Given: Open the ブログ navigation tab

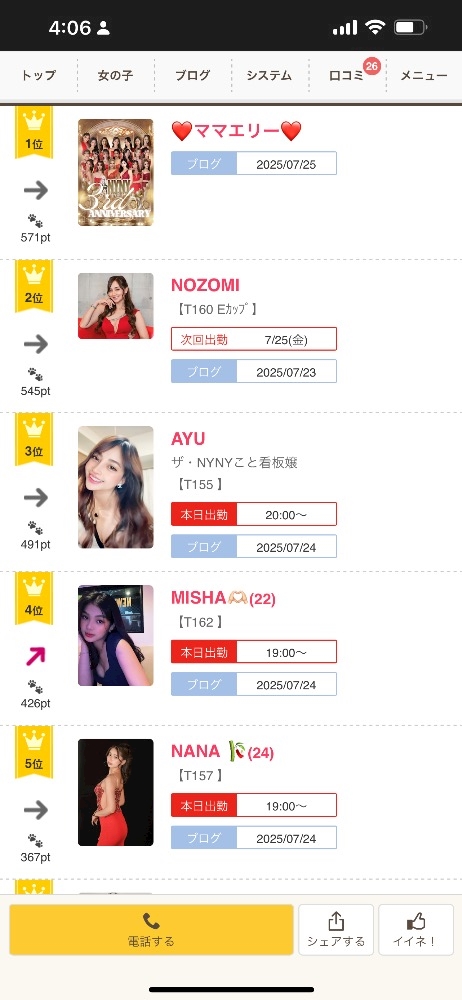Looking at the screenshot, I should [193, 75].
